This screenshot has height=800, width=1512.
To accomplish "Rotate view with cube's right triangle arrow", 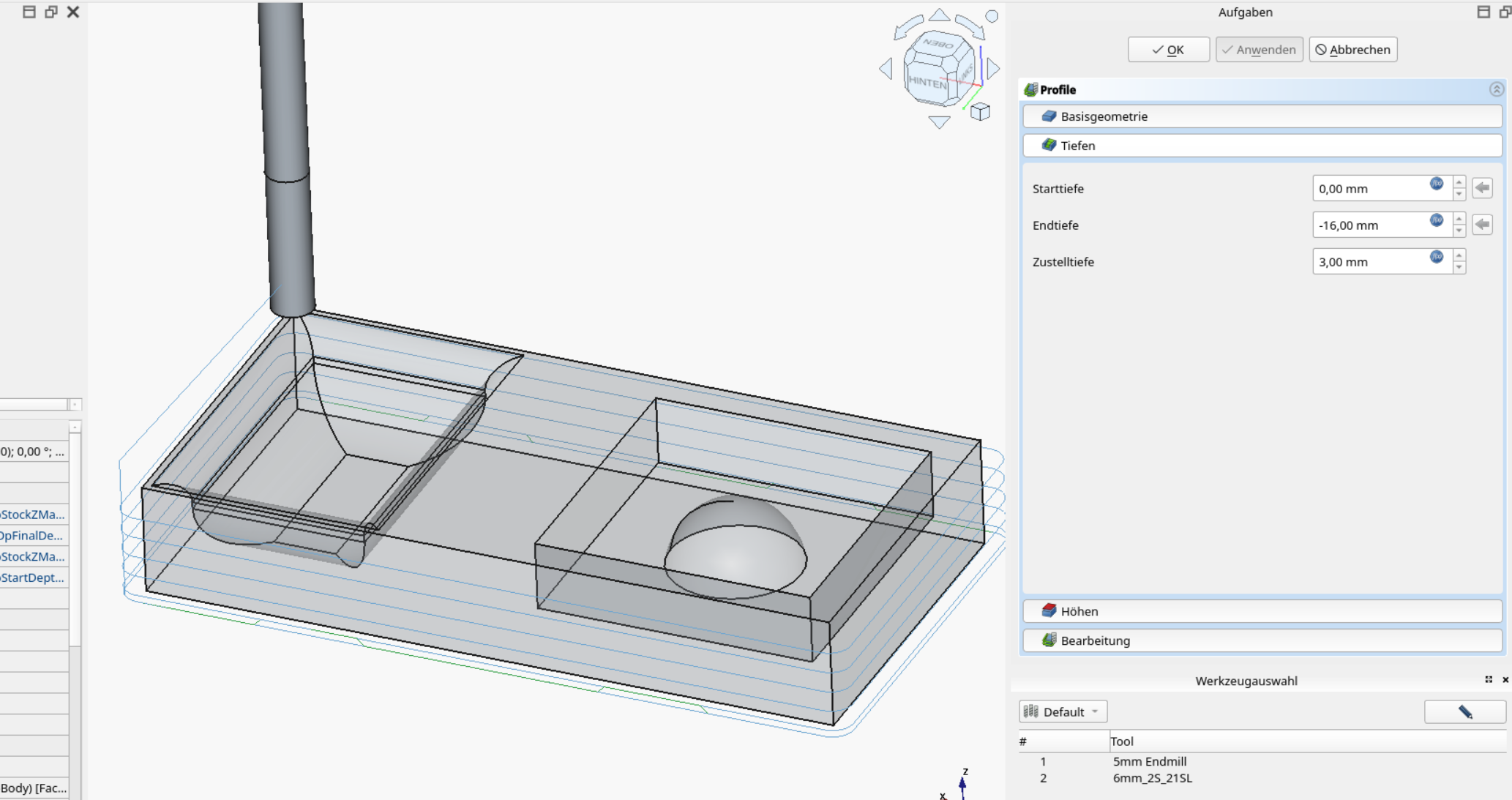I will [993, 69].
